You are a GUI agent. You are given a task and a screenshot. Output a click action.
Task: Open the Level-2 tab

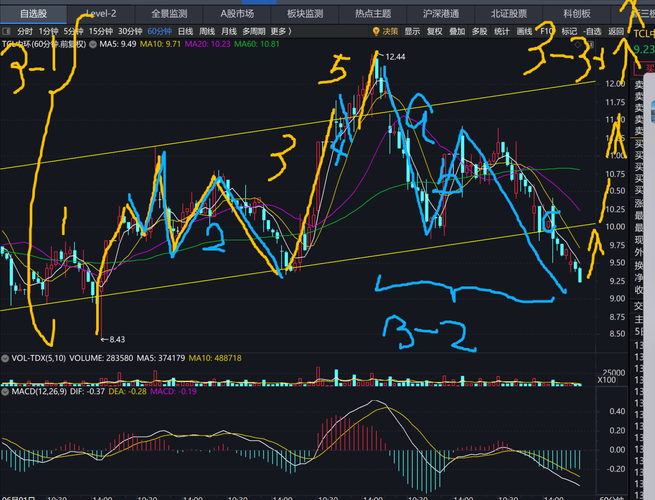coord(101,14)
